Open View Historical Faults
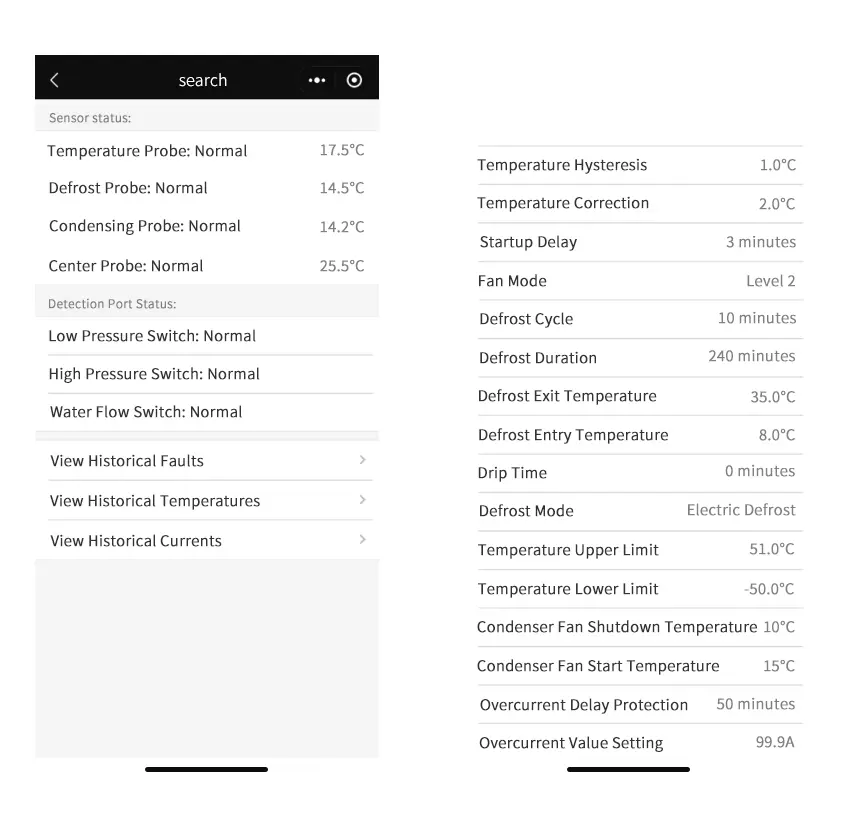The image size is (855, 813). point(127,461)
